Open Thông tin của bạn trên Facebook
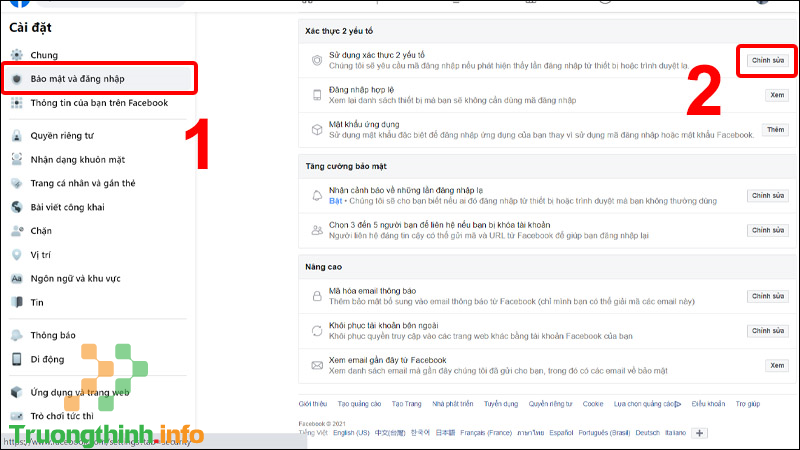Viewport: 800px width, 450px height. [x=97, y=103]
